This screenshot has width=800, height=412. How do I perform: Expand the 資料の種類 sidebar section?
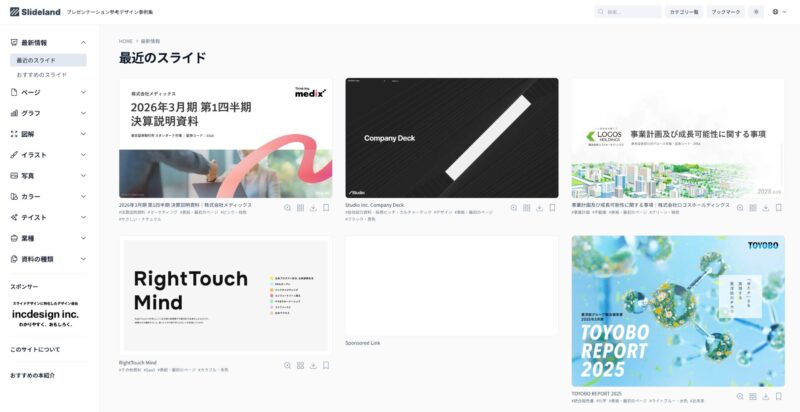point(48,259)
